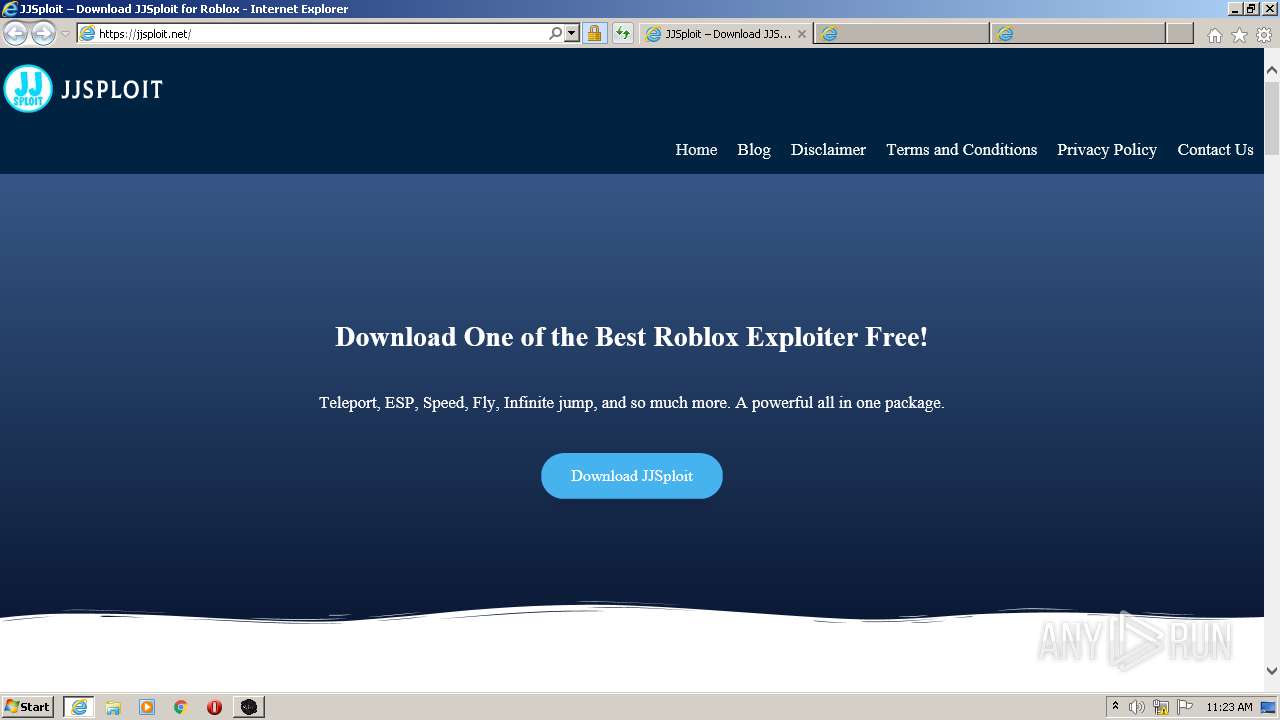
Task: Click the scrollbar up arrow
Action: pos(1272,70)
